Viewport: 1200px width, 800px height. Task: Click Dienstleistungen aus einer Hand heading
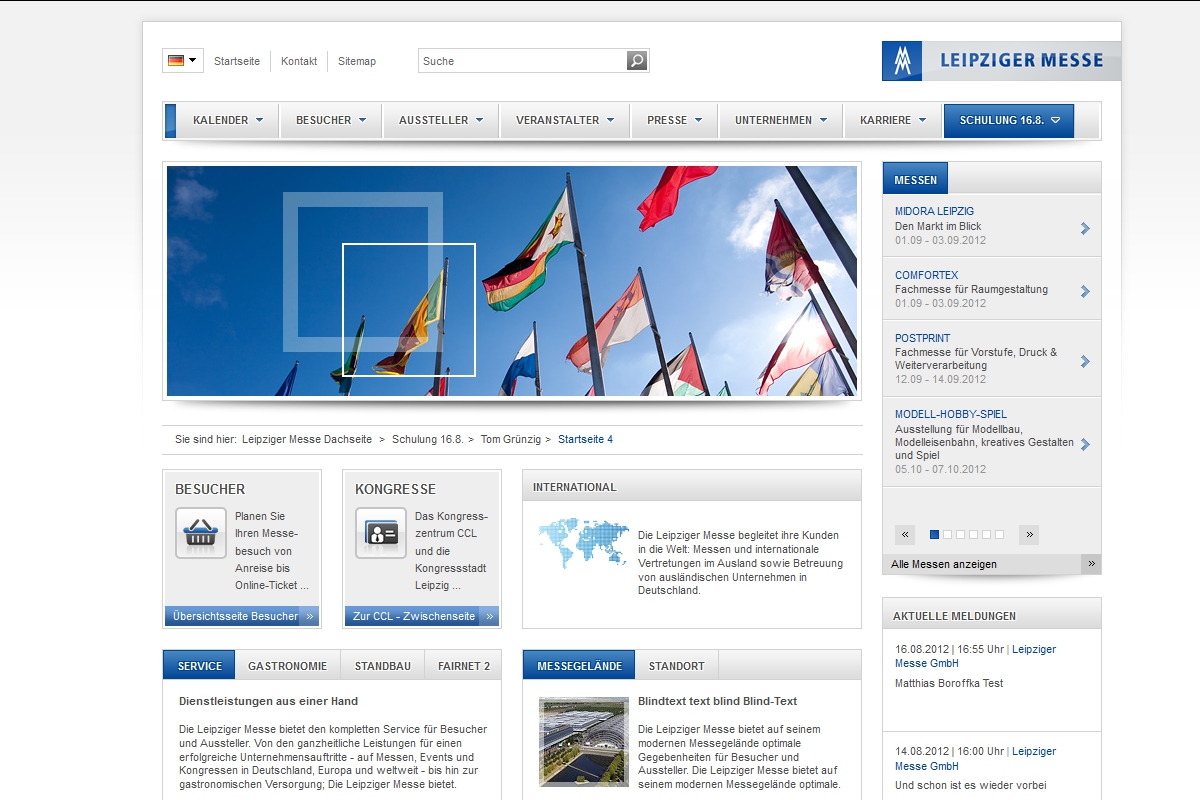(268, 701)
